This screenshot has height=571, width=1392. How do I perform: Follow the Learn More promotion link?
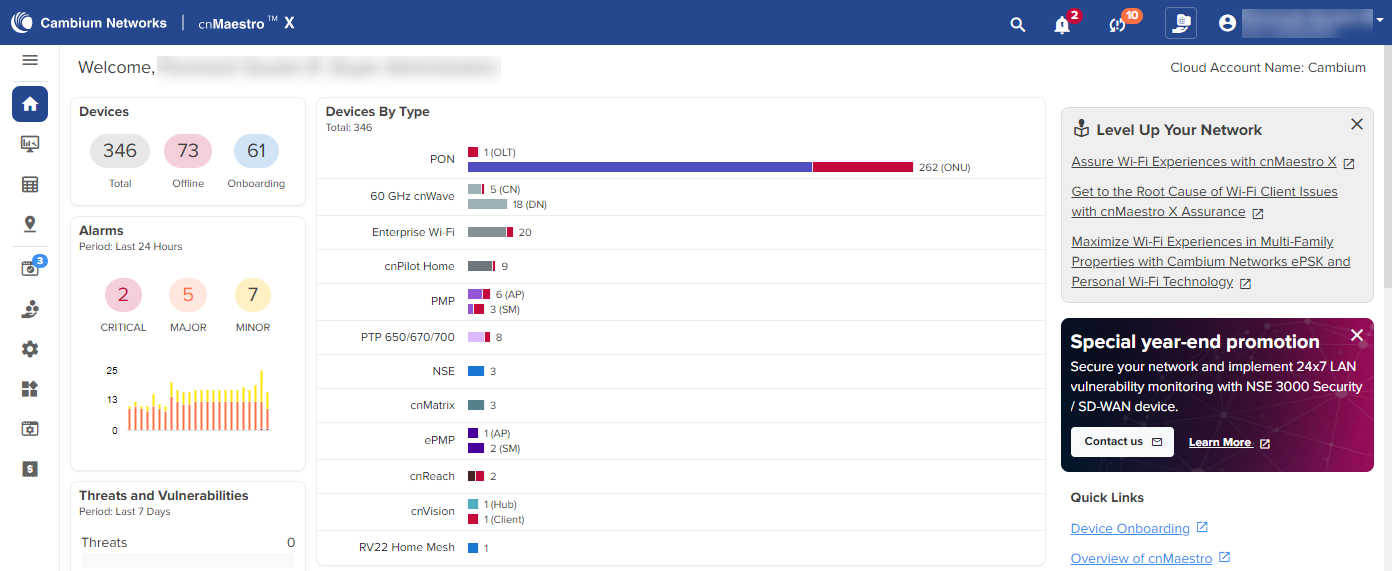1220,443
